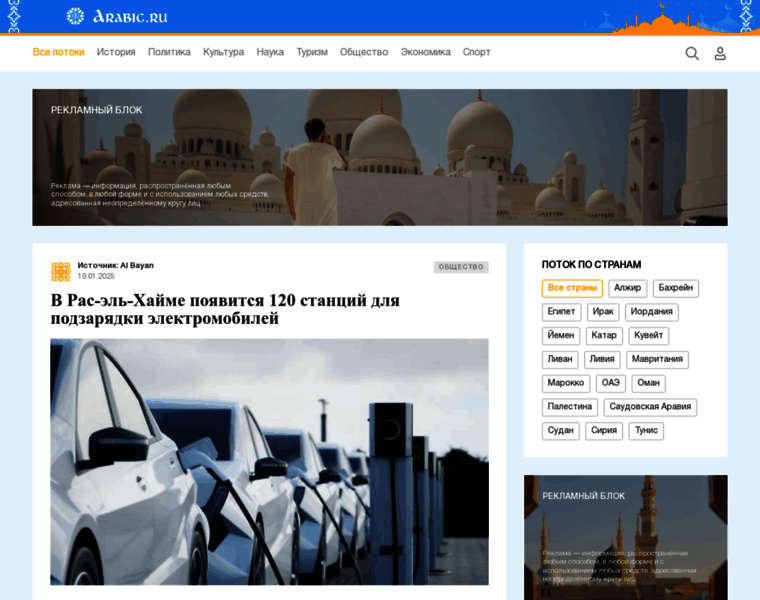Filter the stream by Кувейт
The image size is (760, 600).
point(649,336)
